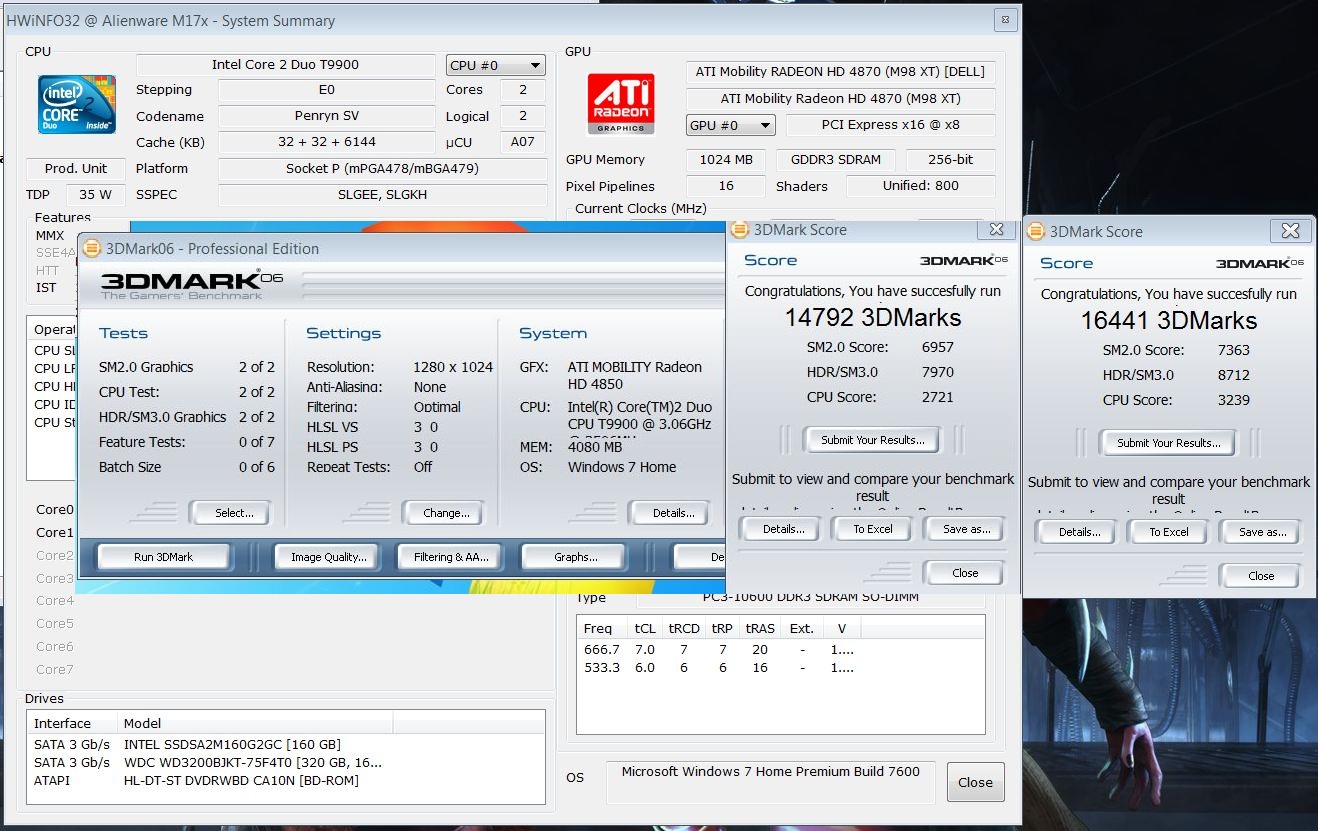The height and width of the screenshot is (831, 1318).
Task: Click the ATI Mobility RADEON HD 4870 [DELL] field
Action: [x=841, y=72]
